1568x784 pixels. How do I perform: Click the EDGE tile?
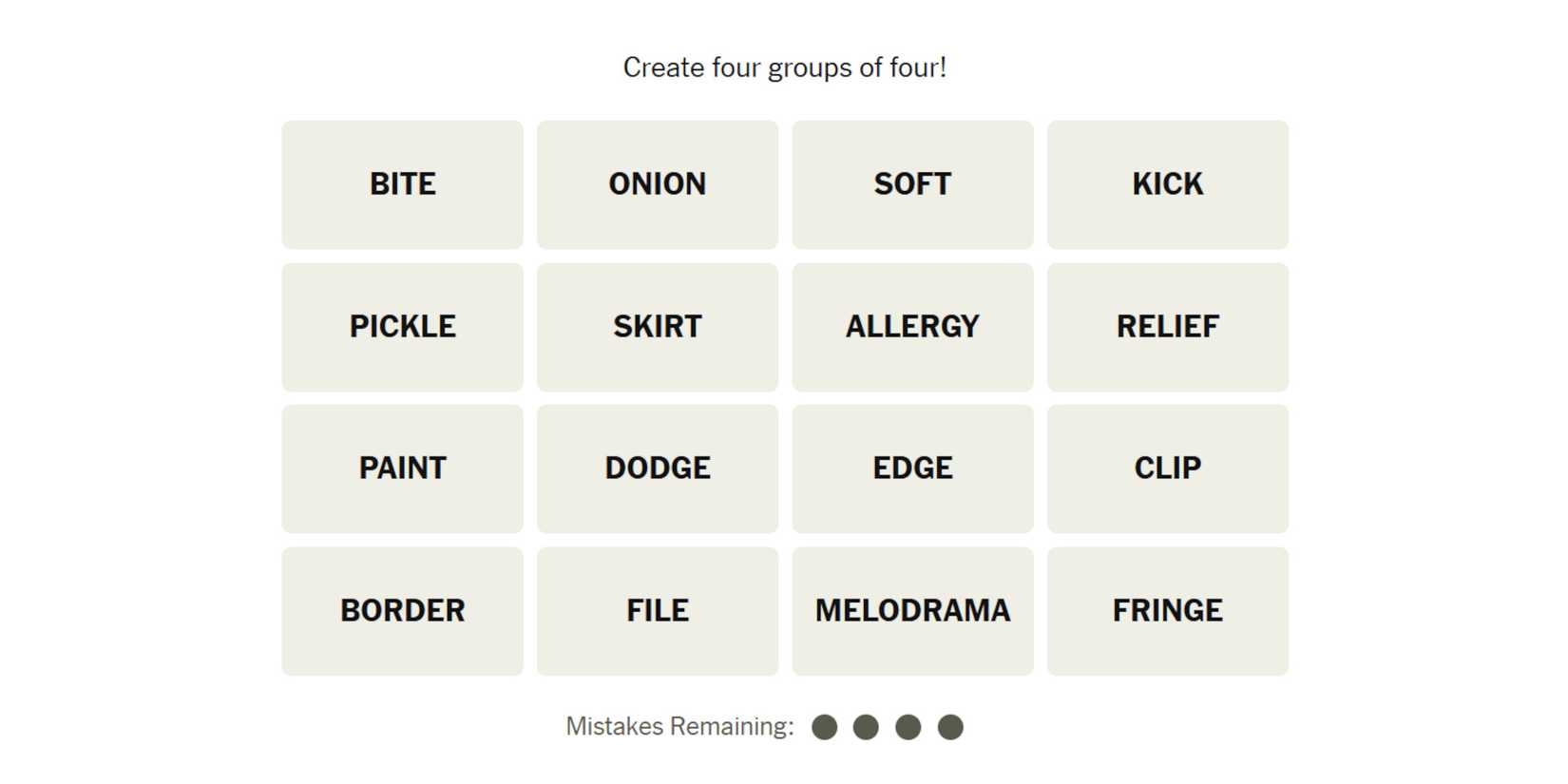pos(912,468)
